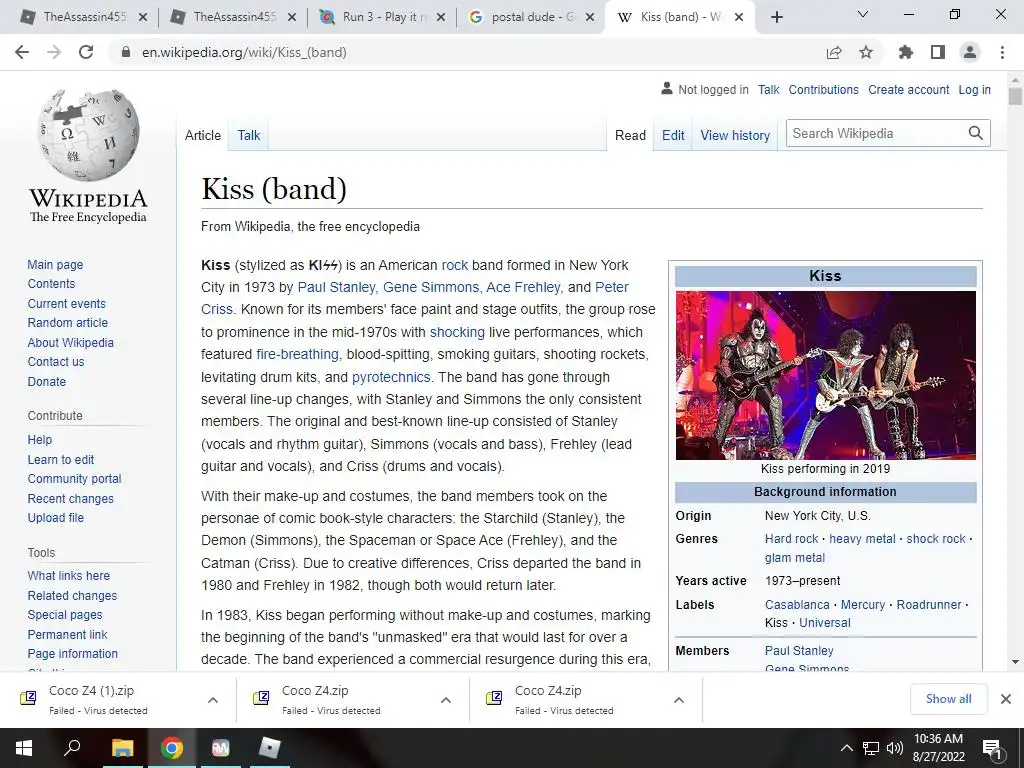
Task: Bookmark this page with the star icon
Action: tap(866, 52)
